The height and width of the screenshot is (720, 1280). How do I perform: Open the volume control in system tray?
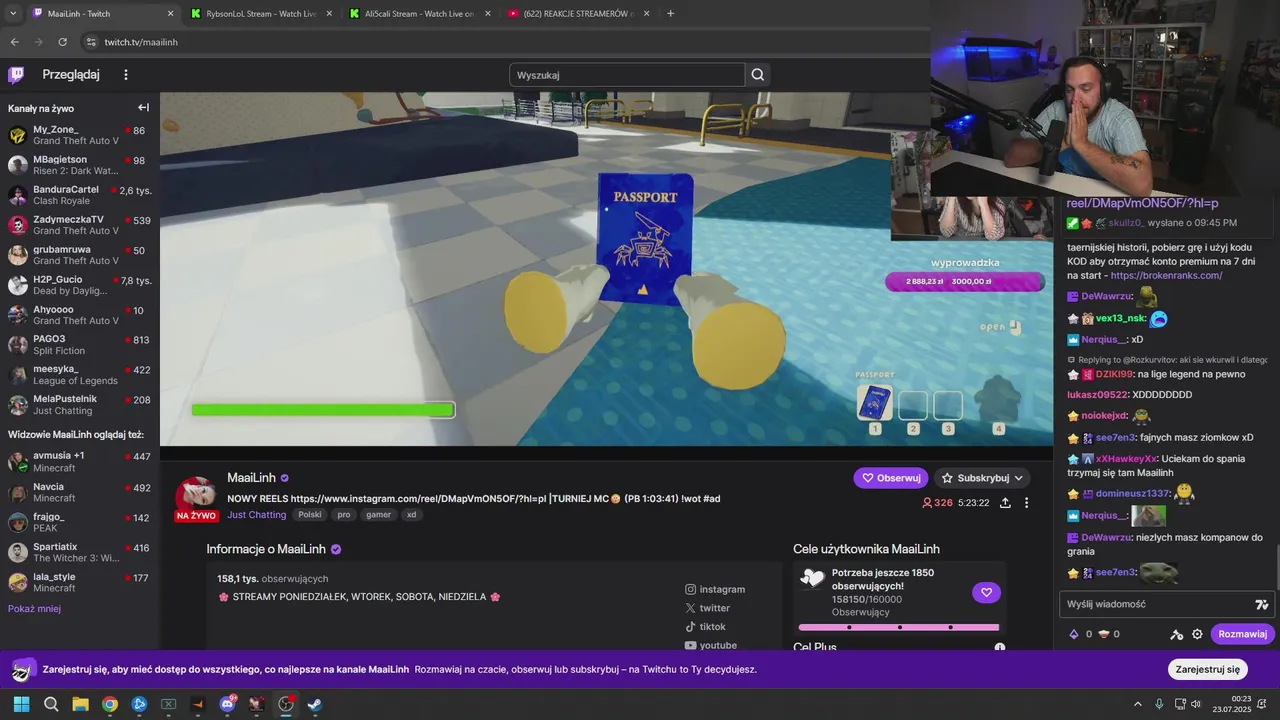tap(1197, 704)
